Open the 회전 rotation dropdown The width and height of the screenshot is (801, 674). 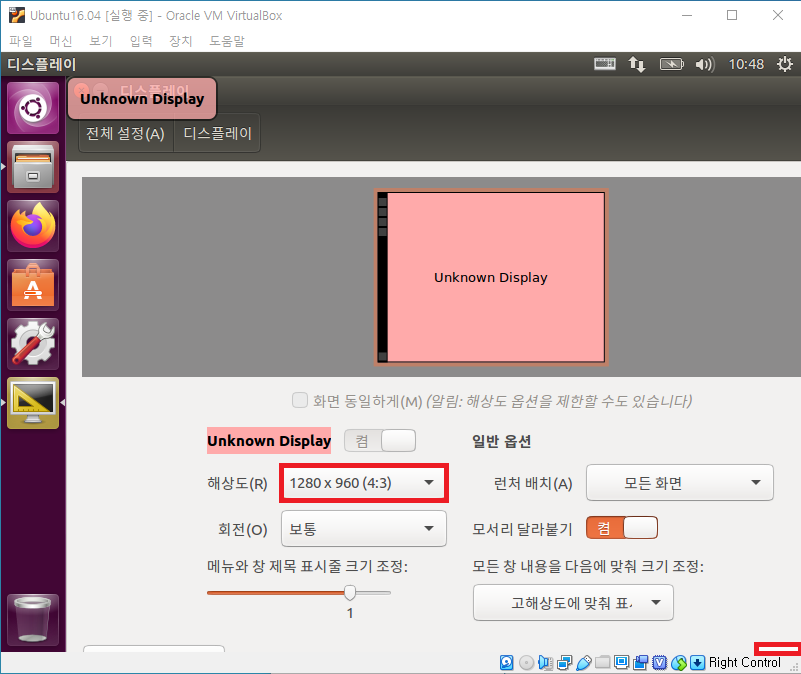pos(364,528)
